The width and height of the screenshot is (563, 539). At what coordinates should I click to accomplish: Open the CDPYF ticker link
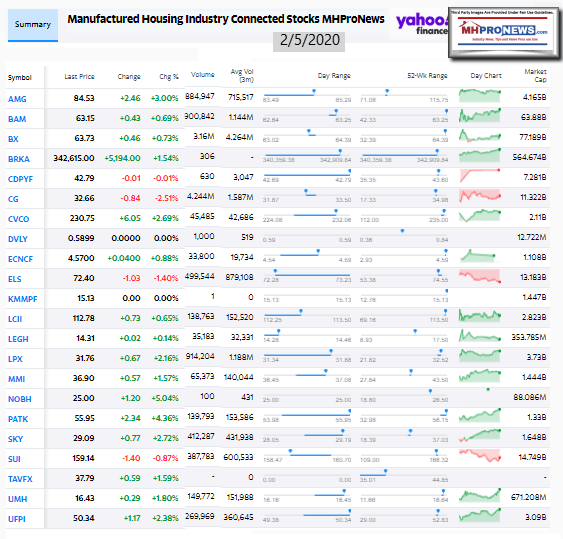tap(20, 179)
